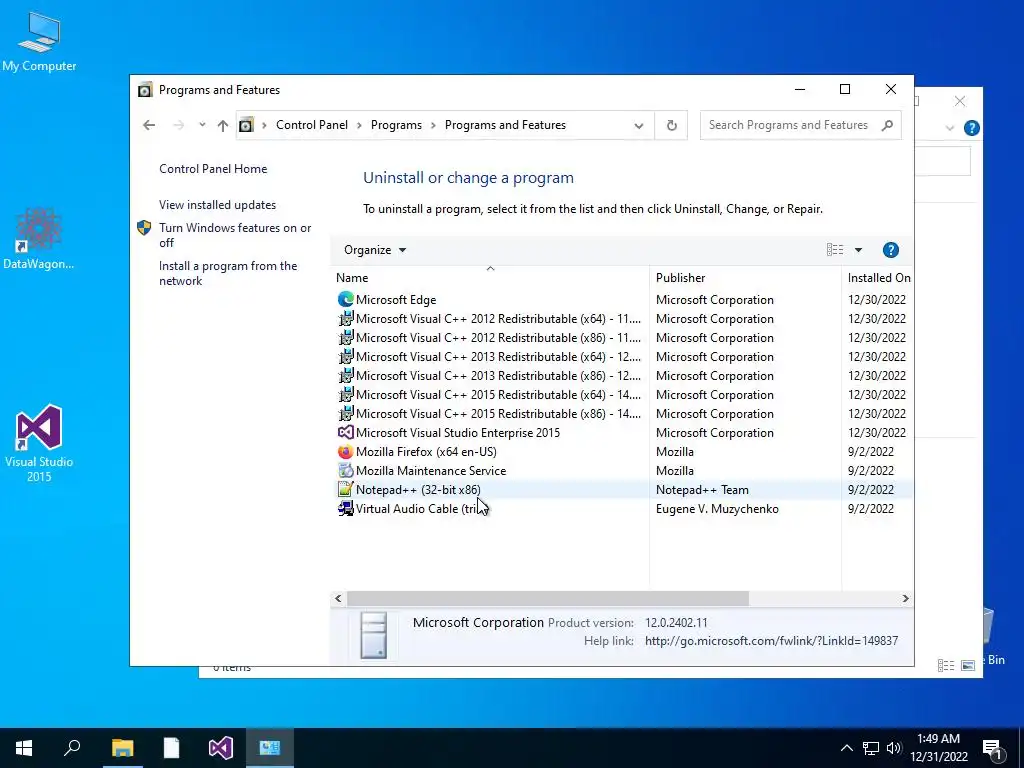
Task: Open the My Computer desktop icon
Action: [x=39, y=42]
